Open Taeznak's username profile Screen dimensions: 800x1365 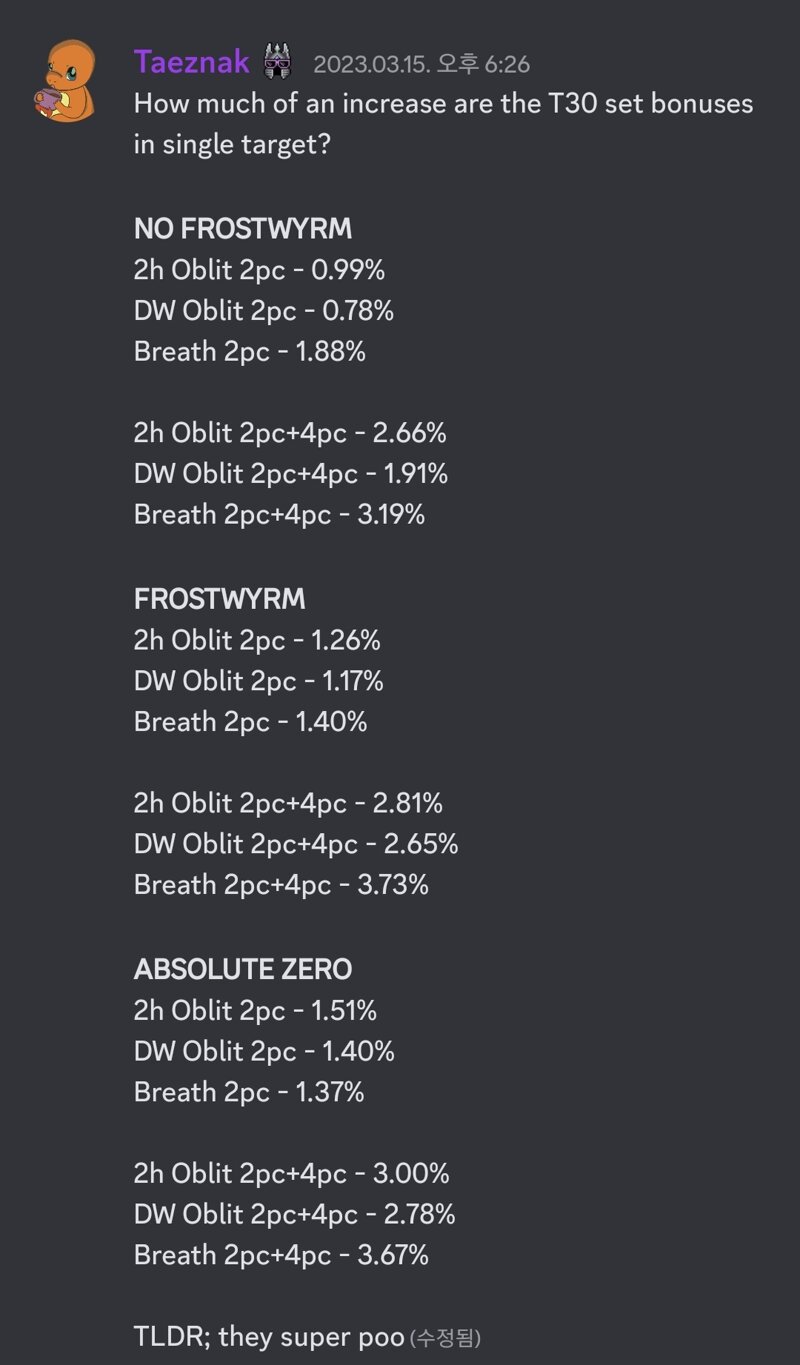191,63
